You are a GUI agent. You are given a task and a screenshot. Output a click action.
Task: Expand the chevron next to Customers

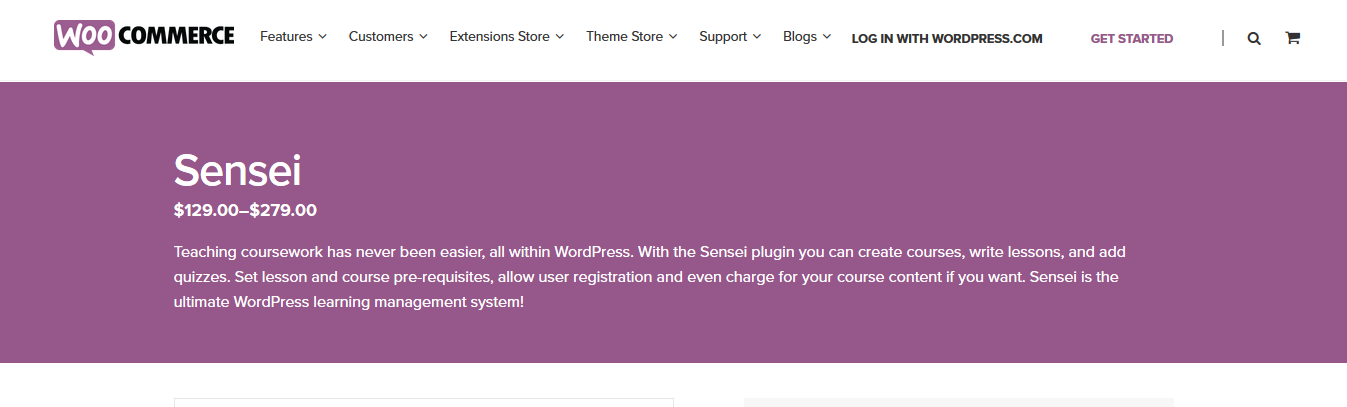coord(423,37)
